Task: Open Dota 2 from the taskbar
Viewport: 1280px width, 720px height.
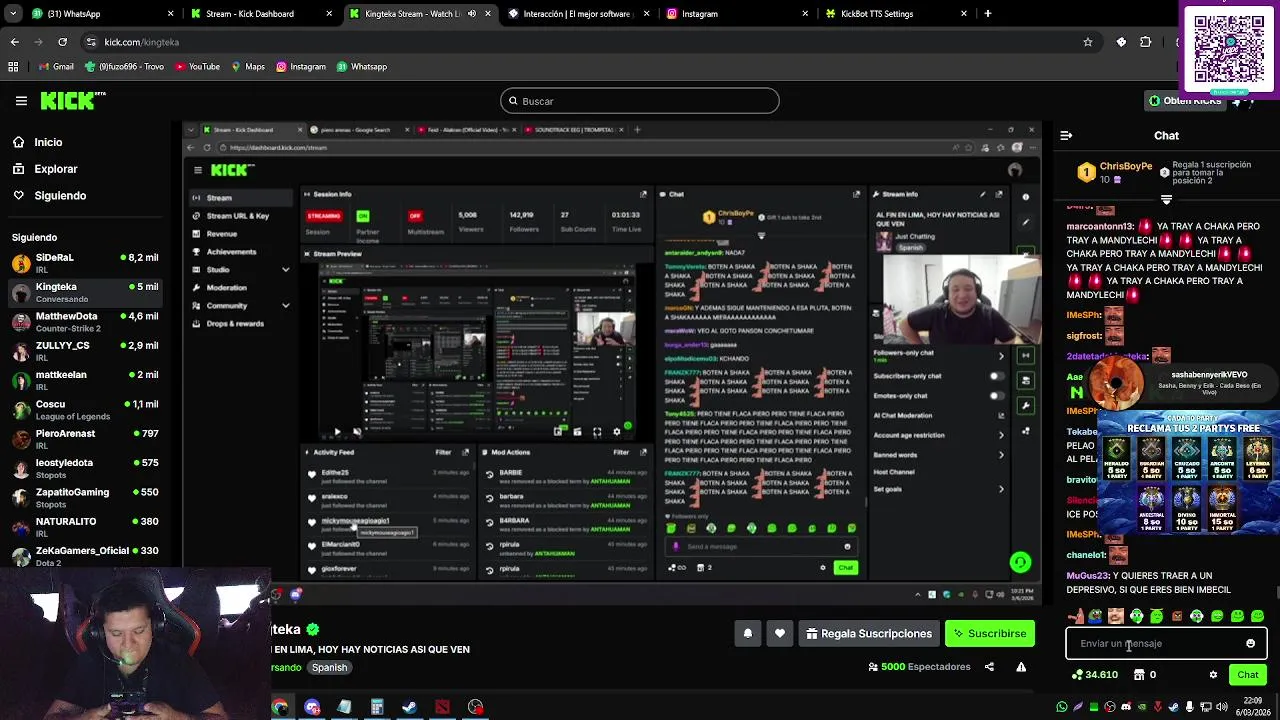Action: (x=442, y=707)
